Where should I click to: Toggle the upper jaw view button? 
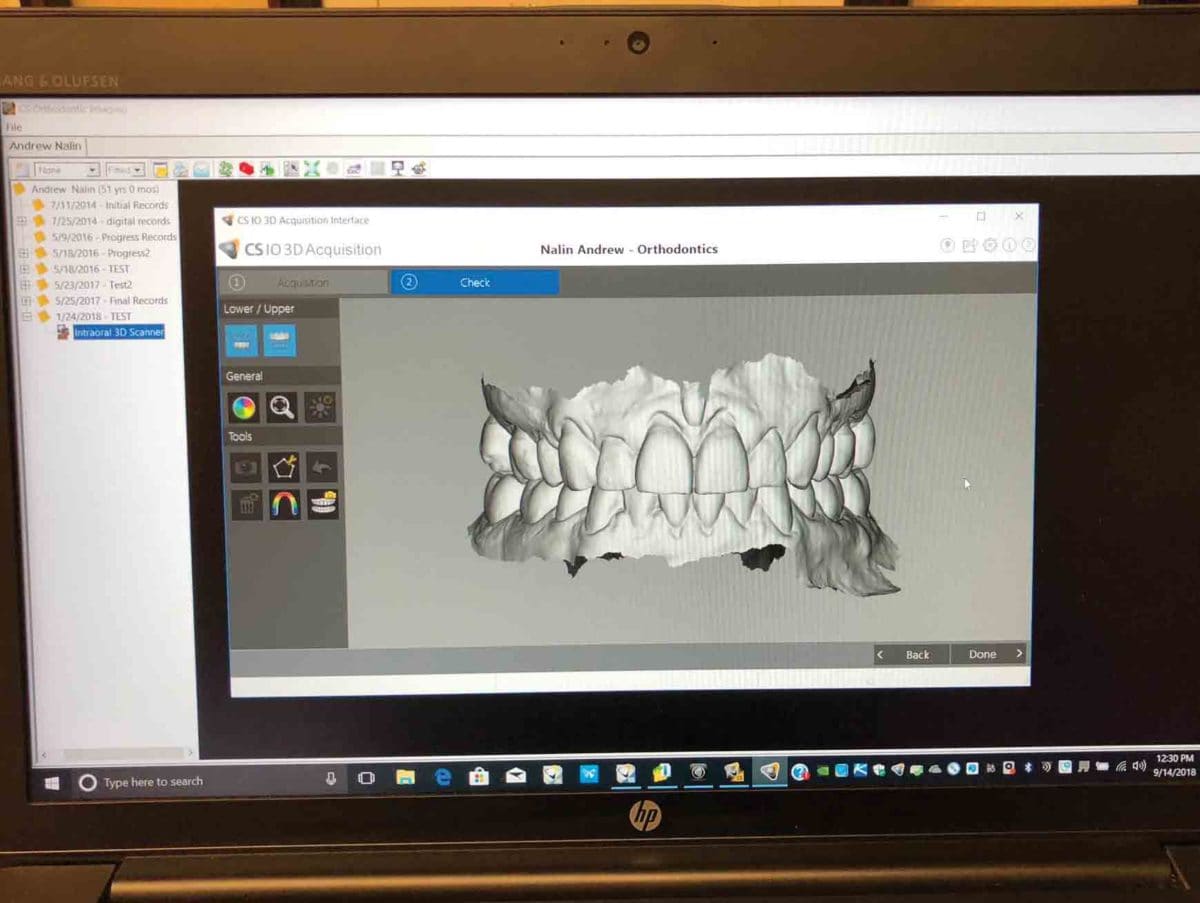(279, 341)
